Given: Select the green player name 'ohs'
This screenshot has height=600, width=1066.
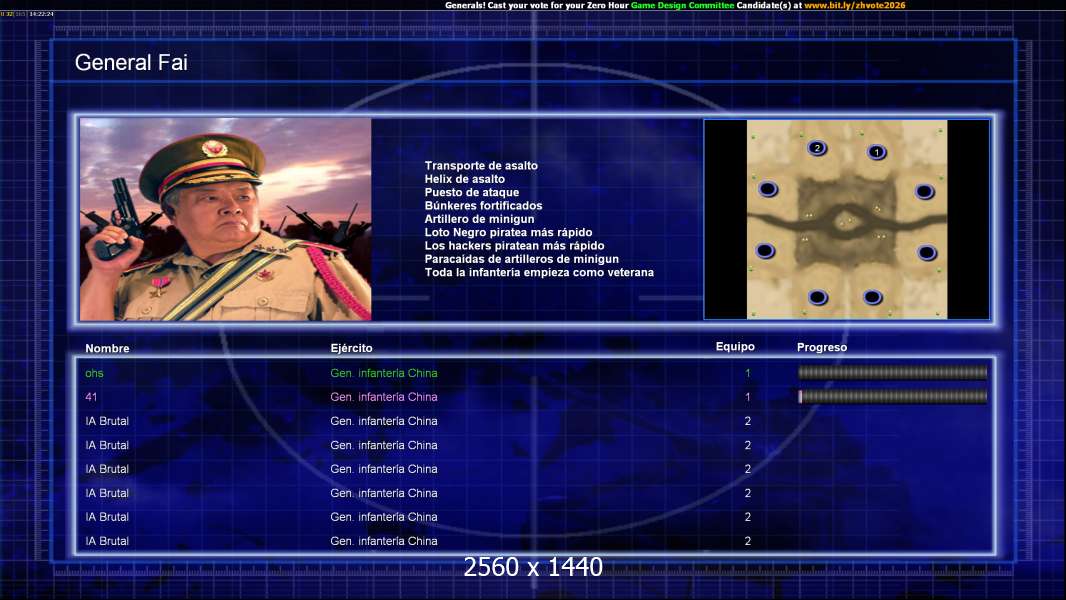Looking at the screenshot, I should [x=94, y=373].
